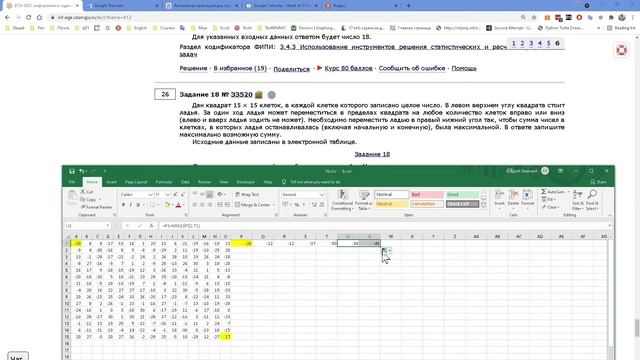
Task: Click Сообщить об ошибке link
Action: [412, 68]
